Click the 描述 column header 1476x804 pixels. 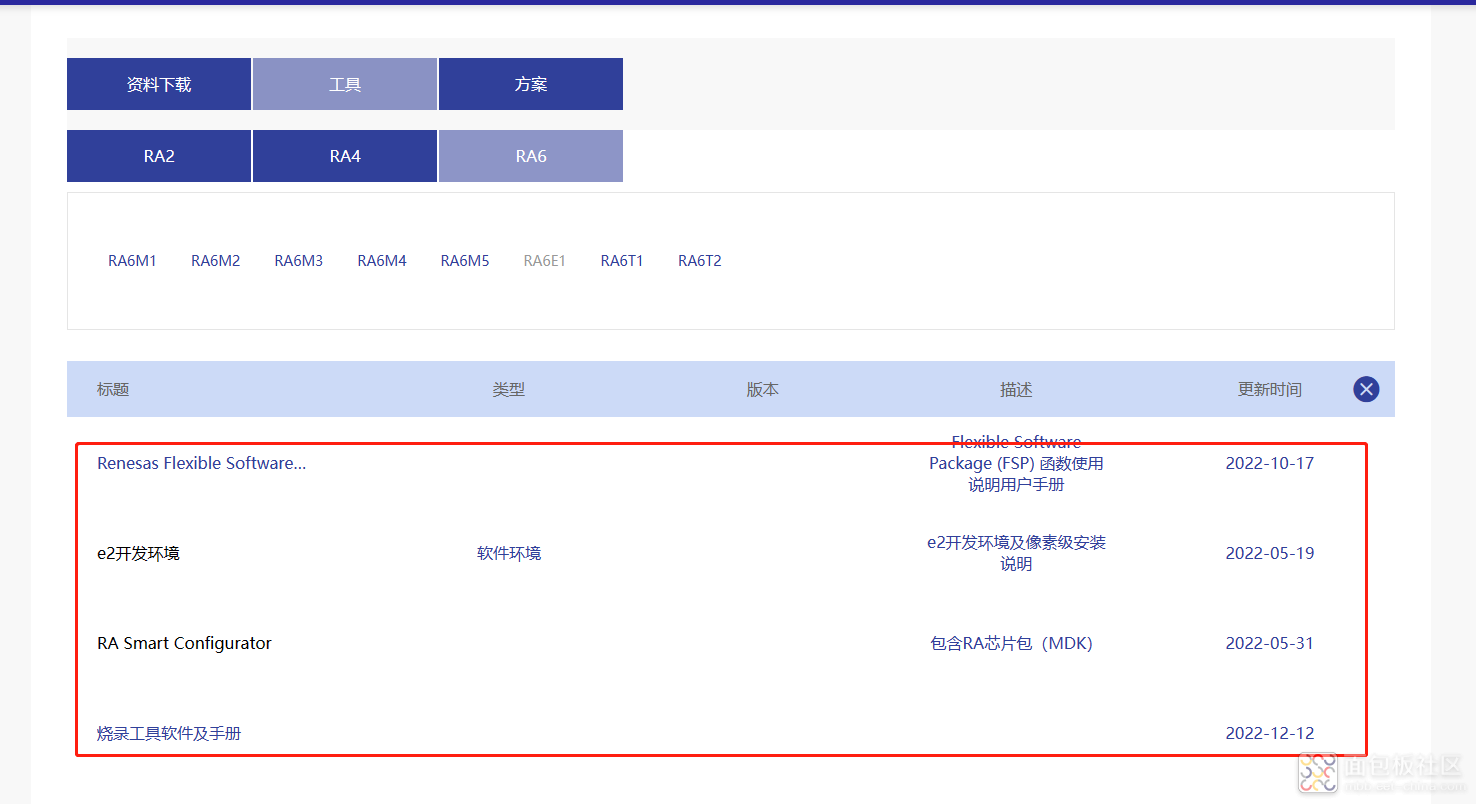pyautogui.click(x=1016, y=389)
